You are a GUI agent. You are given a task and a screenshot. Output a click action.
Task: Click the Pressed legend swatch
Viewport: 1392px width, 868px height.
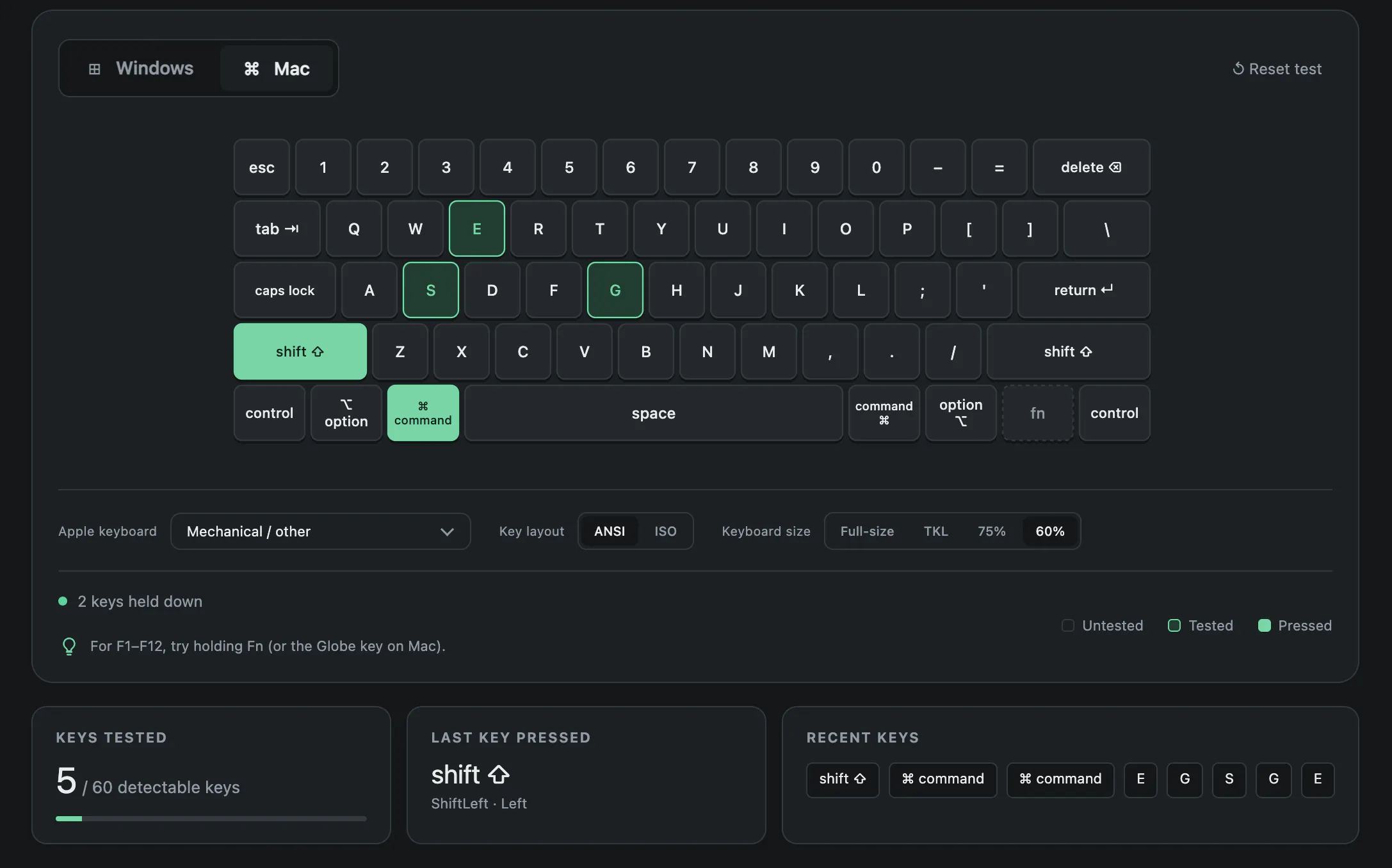[1264, 625]
